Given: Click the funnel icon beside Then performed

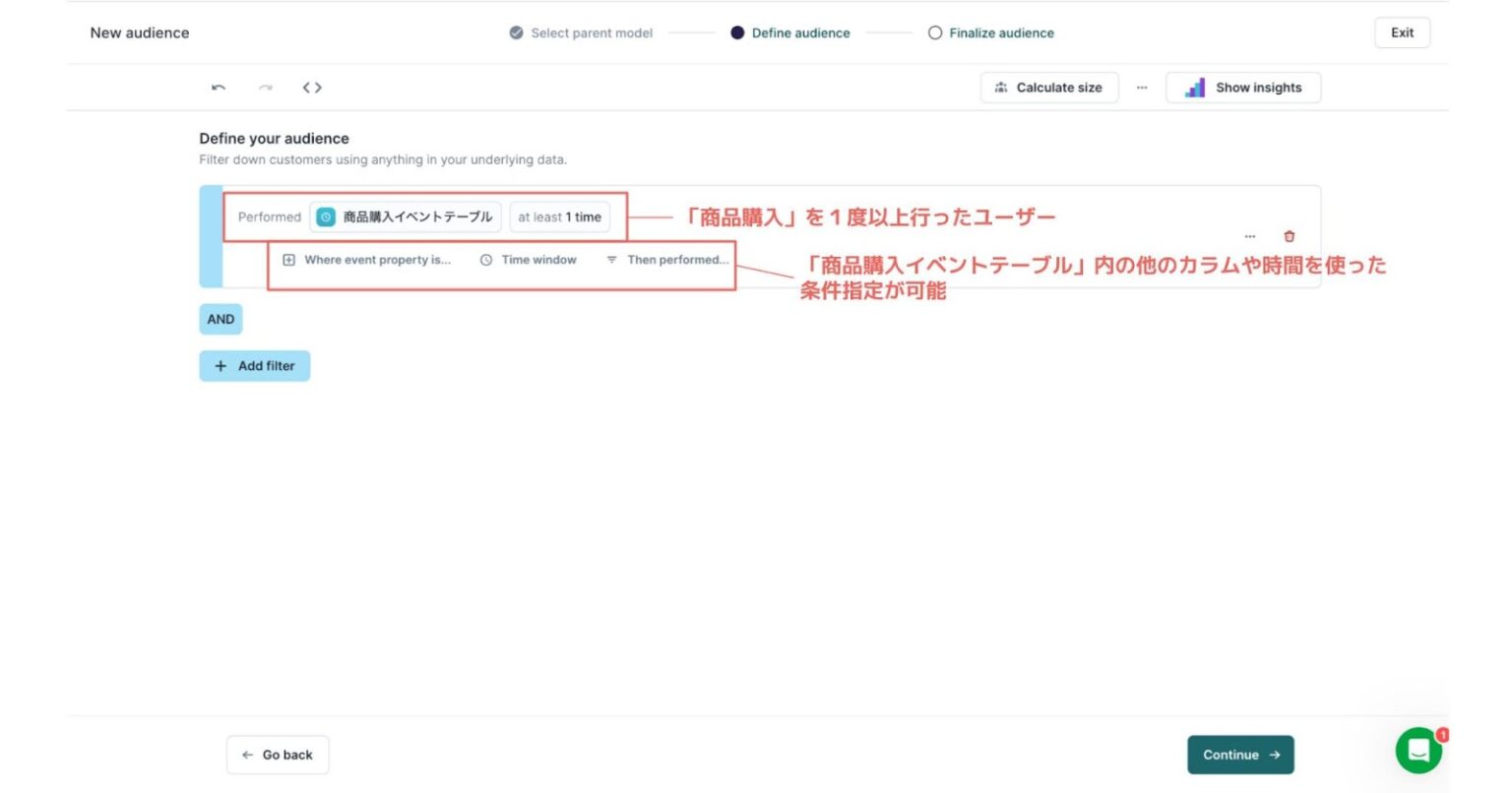Looking at the screenshot, I should (x=611, y=260).
